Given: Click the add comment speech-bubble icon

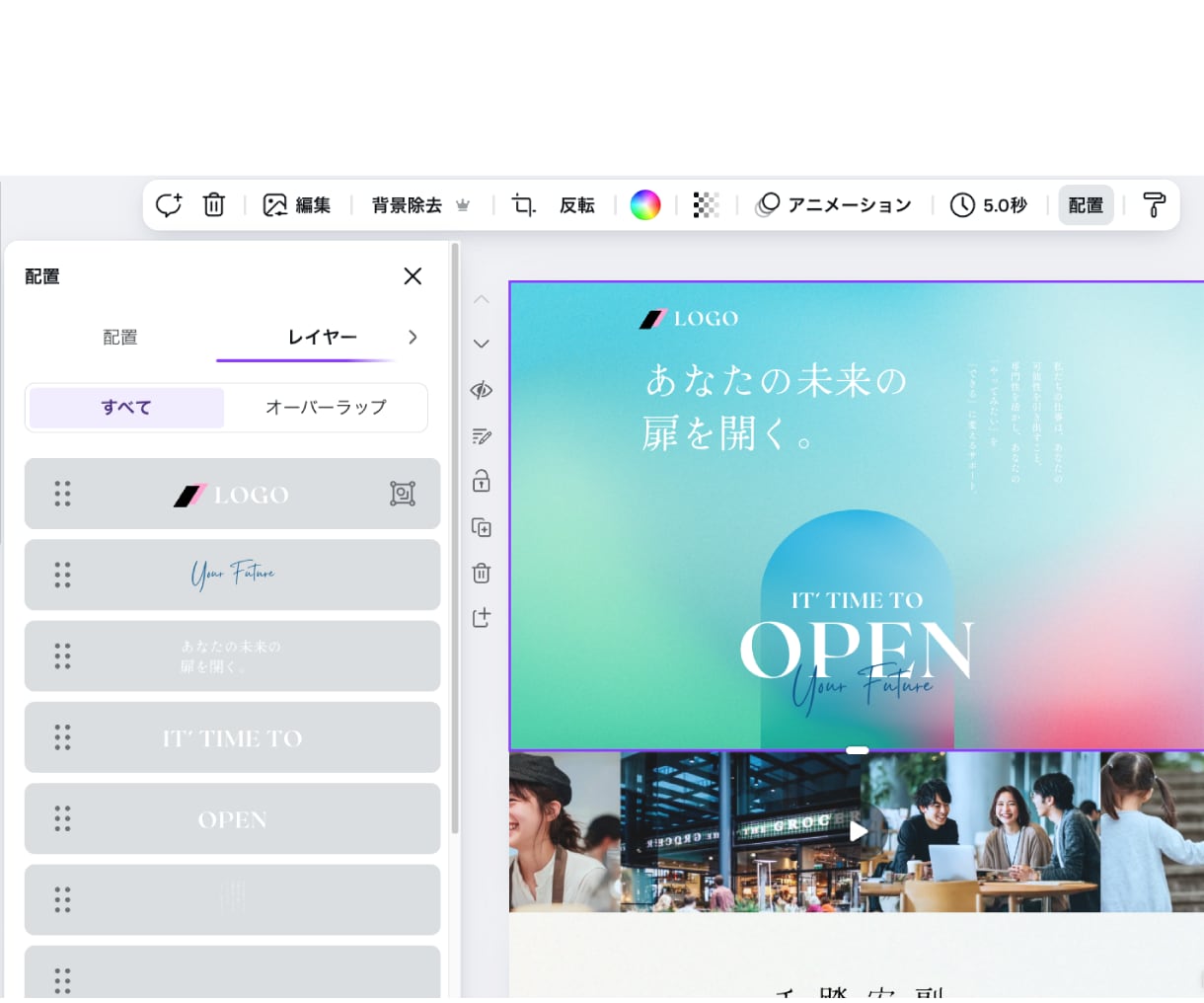Looking at the screenshot, I should [169, 204].
